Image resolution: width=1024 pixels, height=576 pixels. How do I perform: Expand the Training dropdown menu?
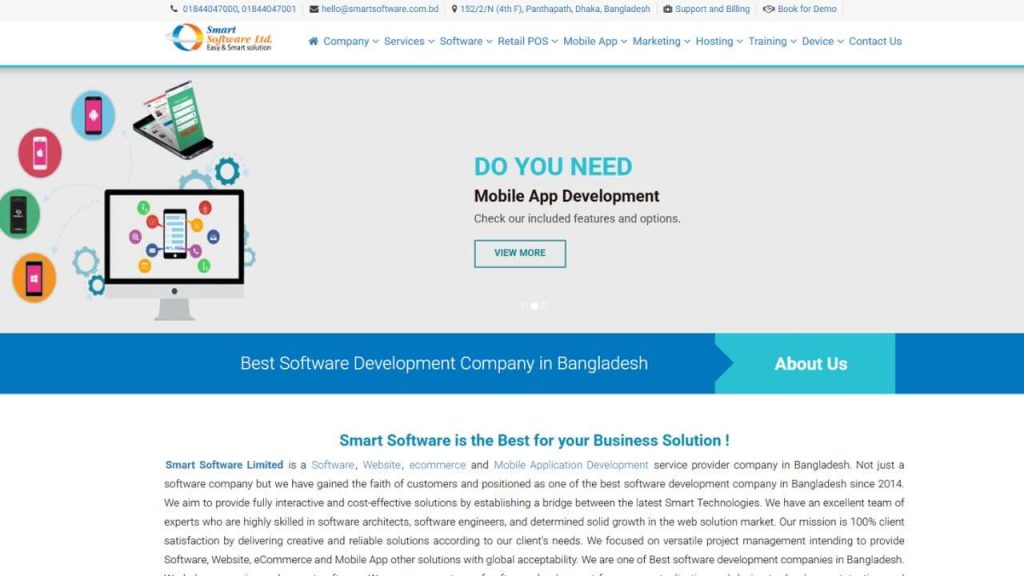[x=772, y=41]
